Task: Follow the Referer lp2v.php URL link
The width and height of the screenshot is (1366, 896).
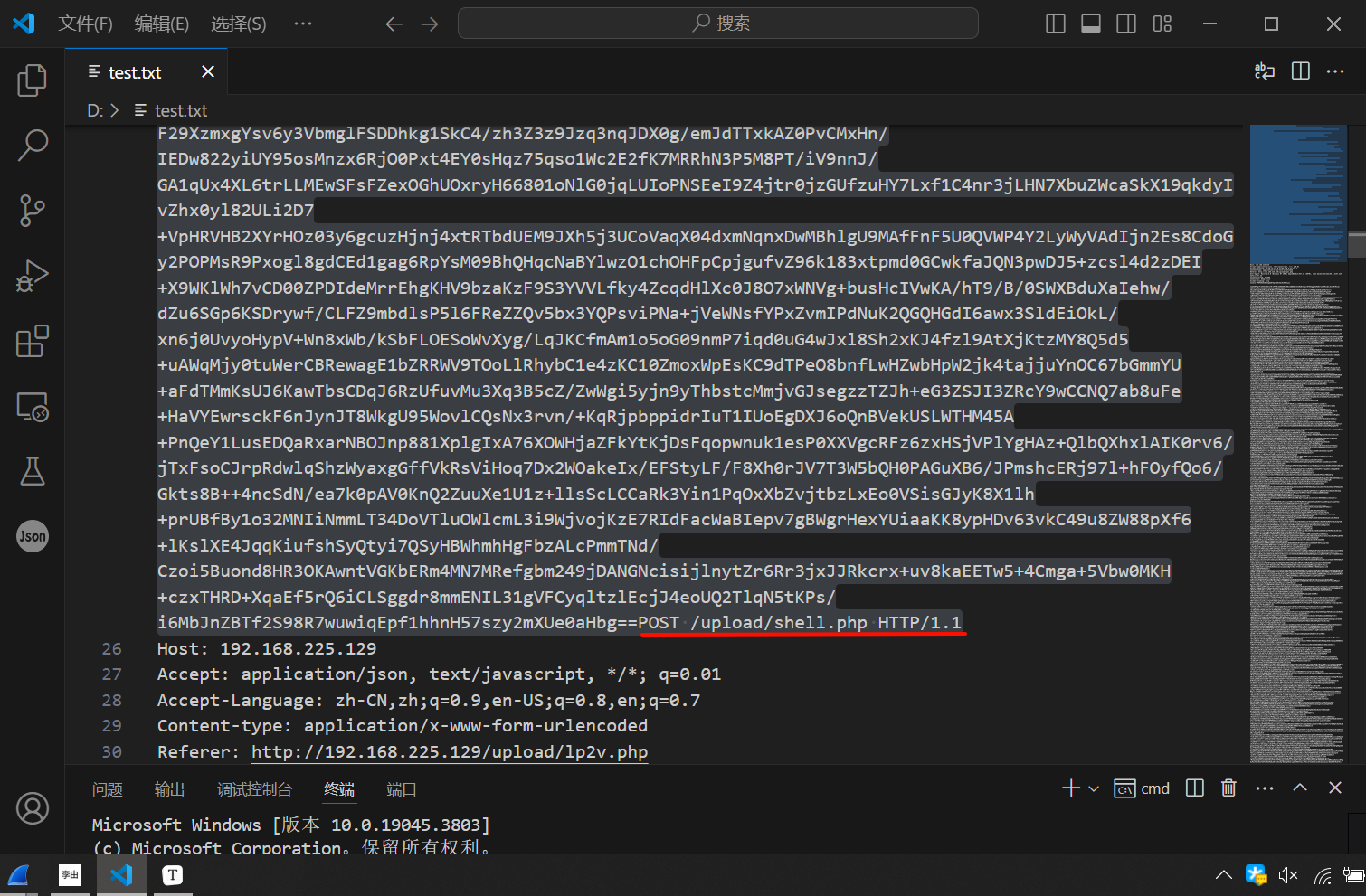Action: 449,752
